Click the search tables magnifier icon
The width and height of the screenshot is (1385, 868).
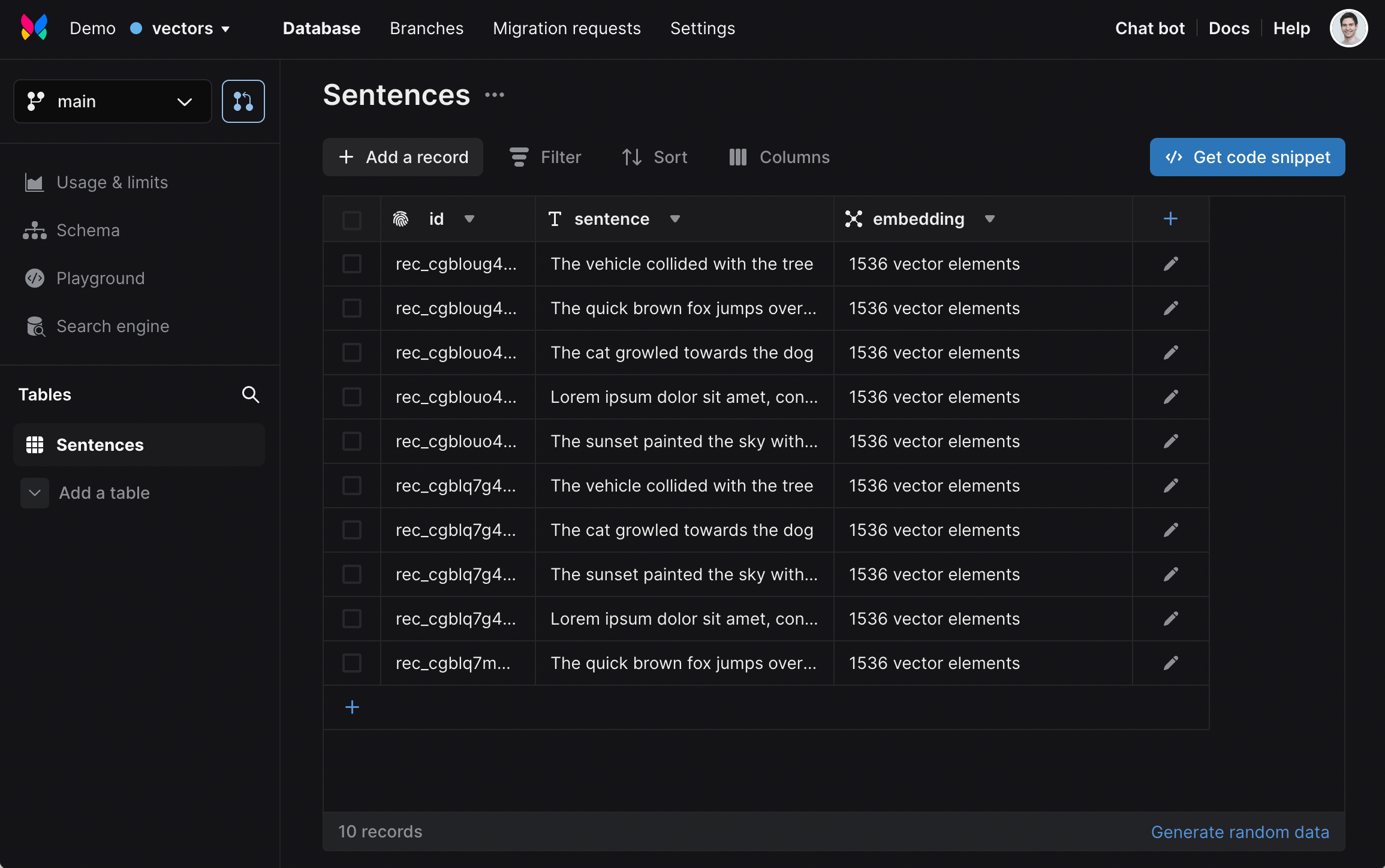(x=251, y=394)
